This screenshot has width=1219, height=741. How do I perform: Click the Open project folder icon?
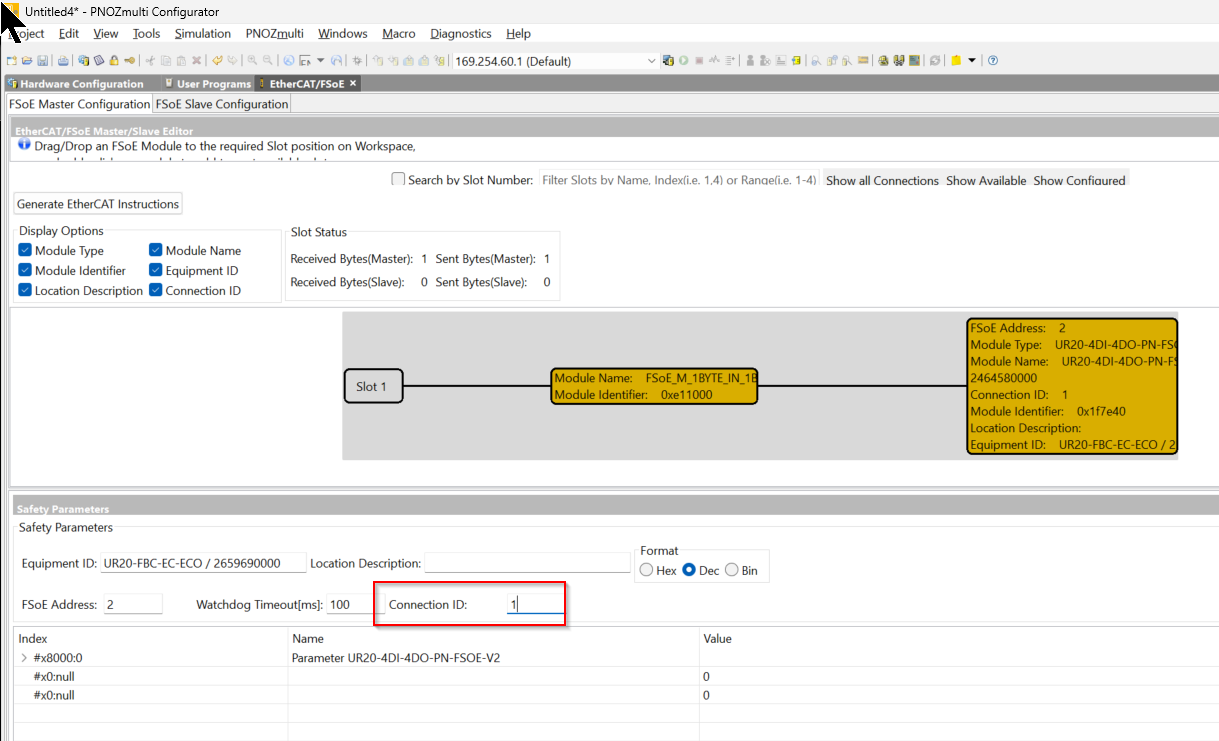click(x=27, y=61)
